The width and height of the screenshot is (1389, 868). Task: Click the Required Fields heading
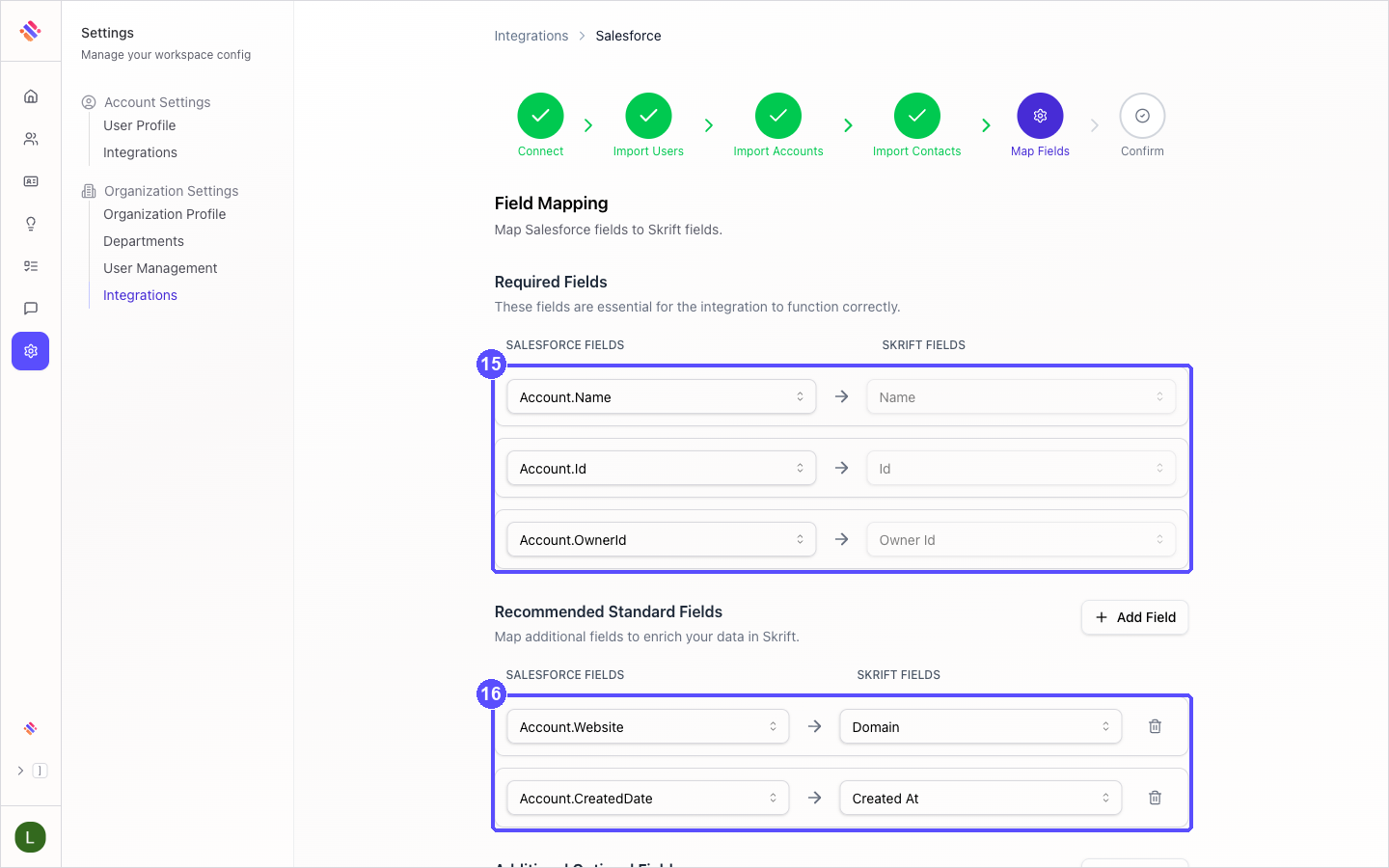[x=551, y=282]
